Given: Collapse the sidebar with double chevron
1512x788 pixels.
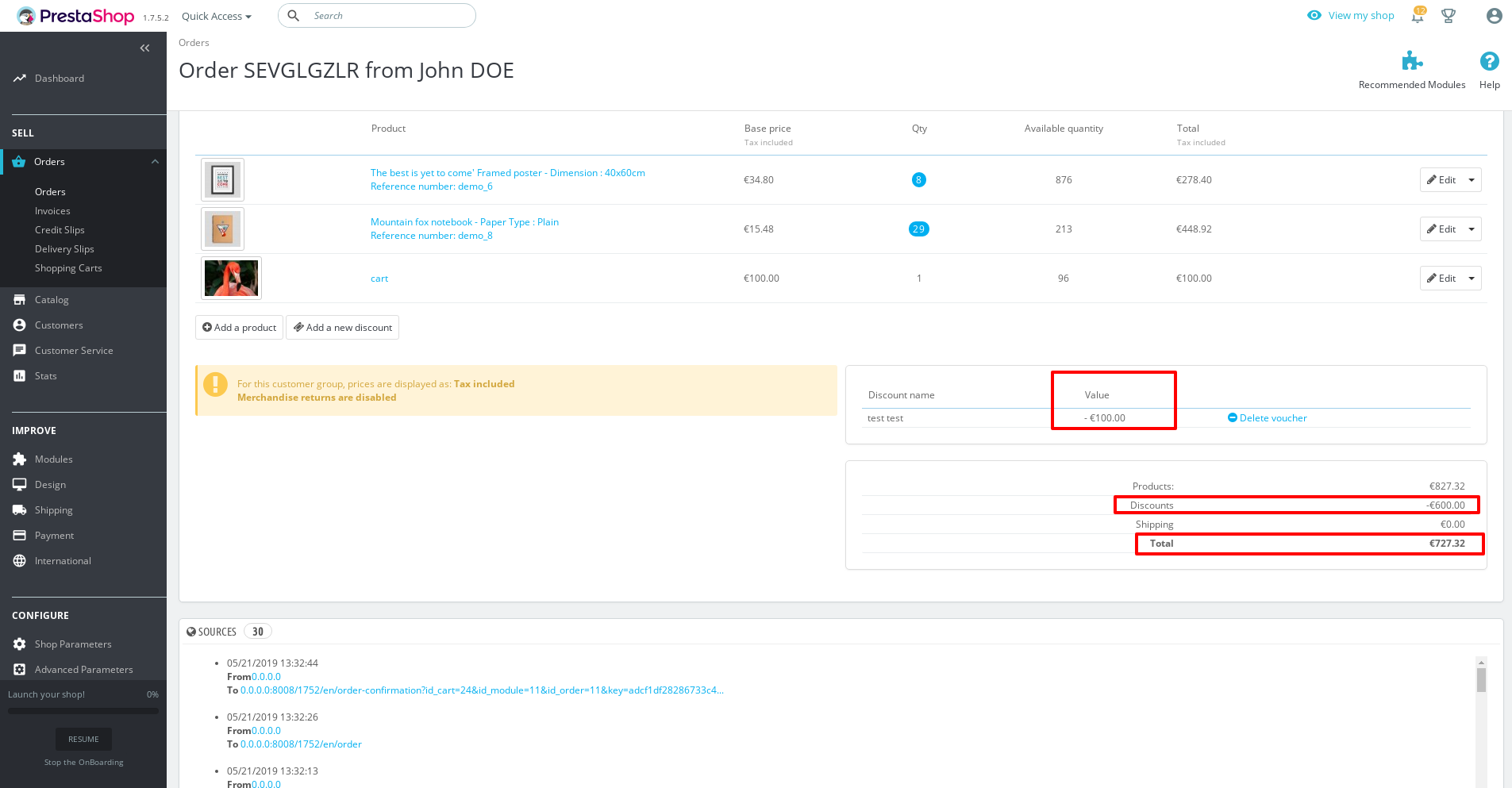Looking at the screenshot, I should (x=144, y=48).
